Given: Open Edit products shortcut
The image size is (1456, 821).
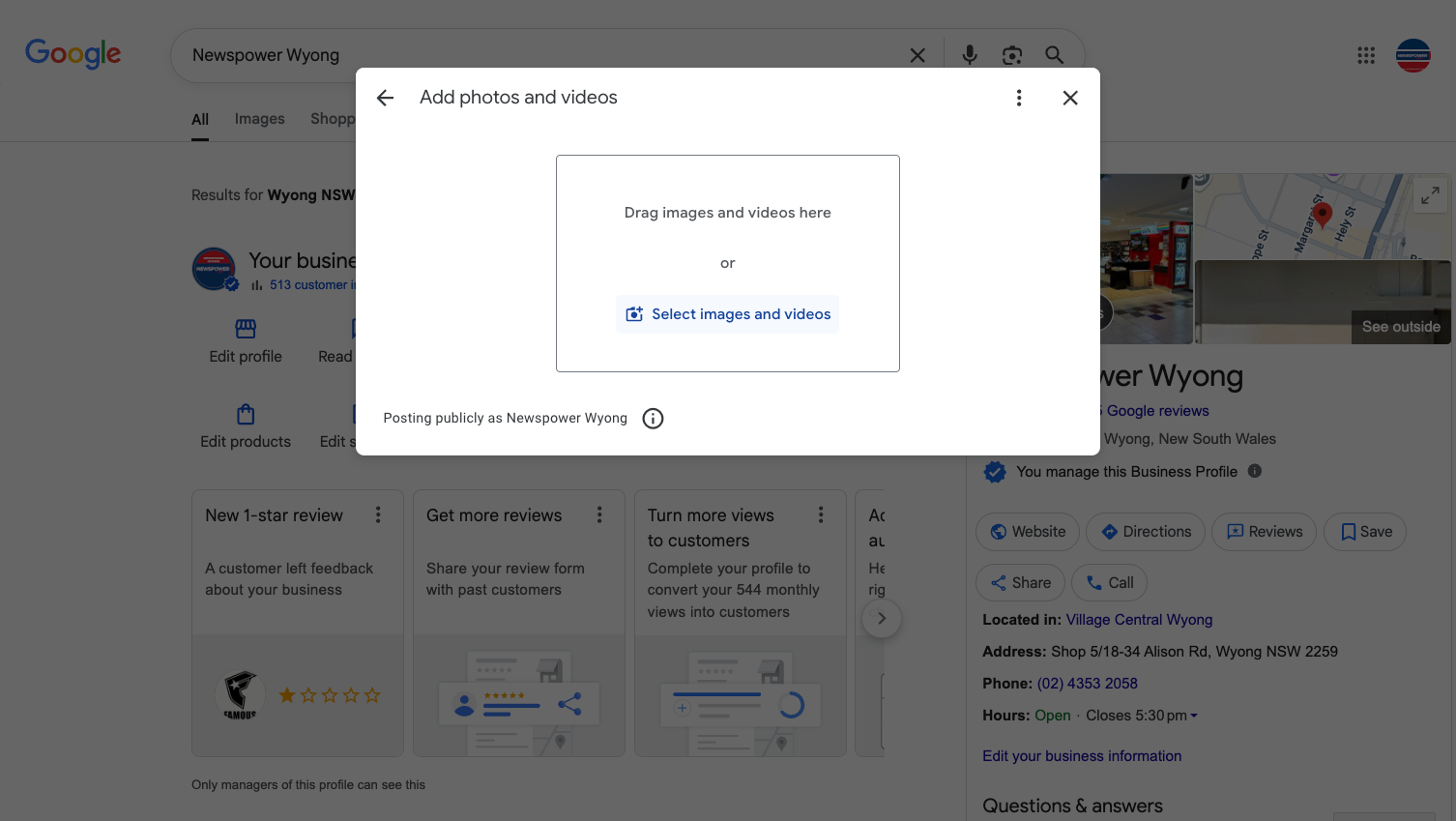Looking at the screenshot, I should [246, 426].
